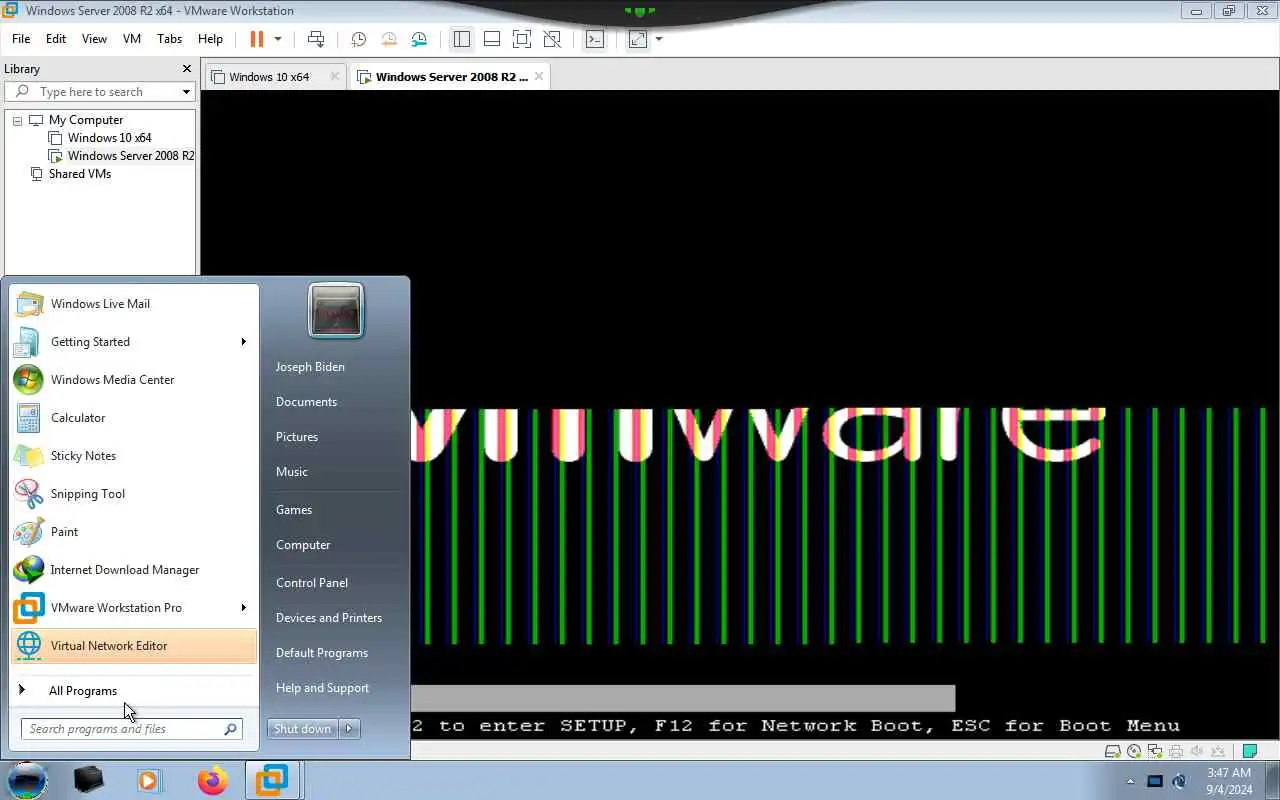This screenshot has height=800, width=1280.
Task: Open the library search dropdown arrow
Action: pyautogui.click(x=186, y=92)
